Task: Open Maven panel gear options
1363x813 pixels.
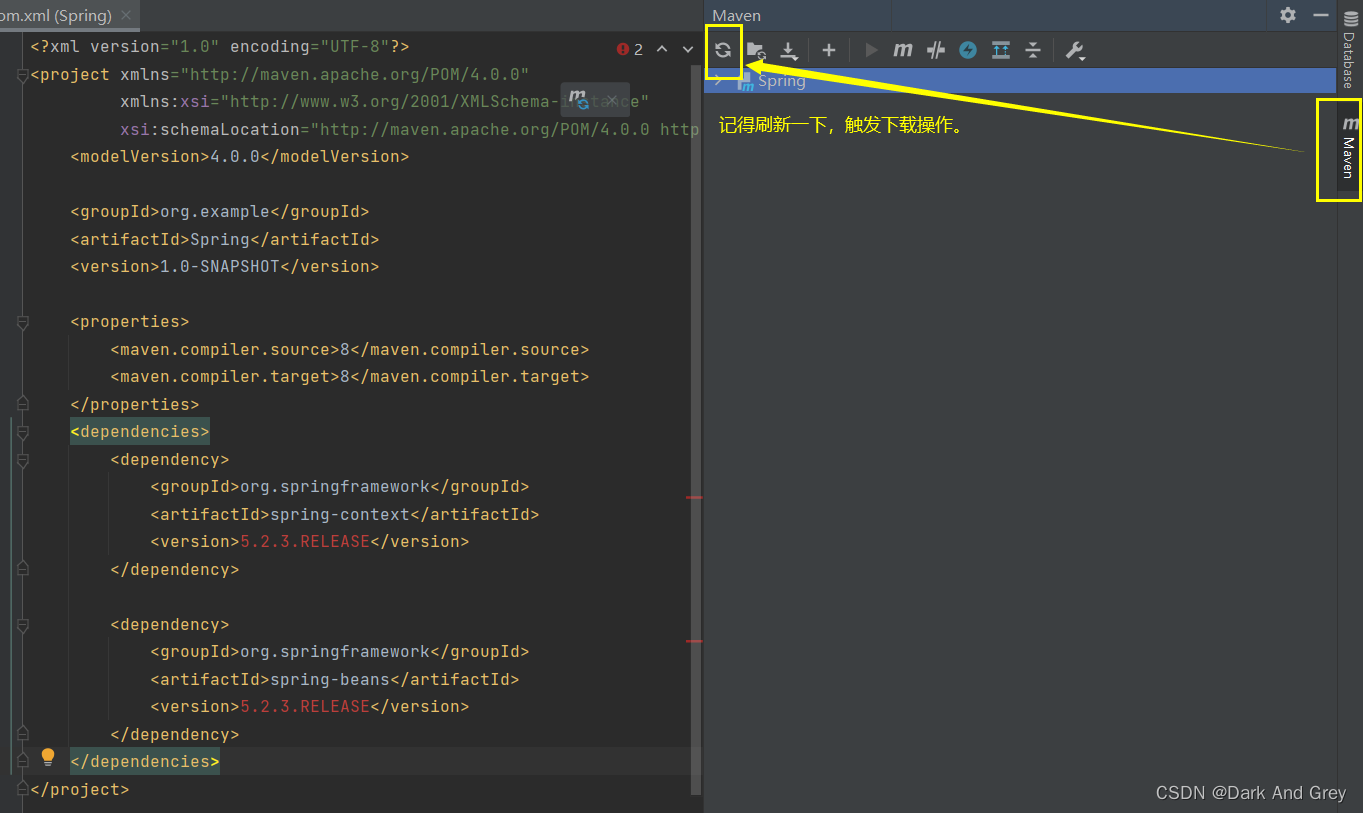Action: (x=1288, y=15)
